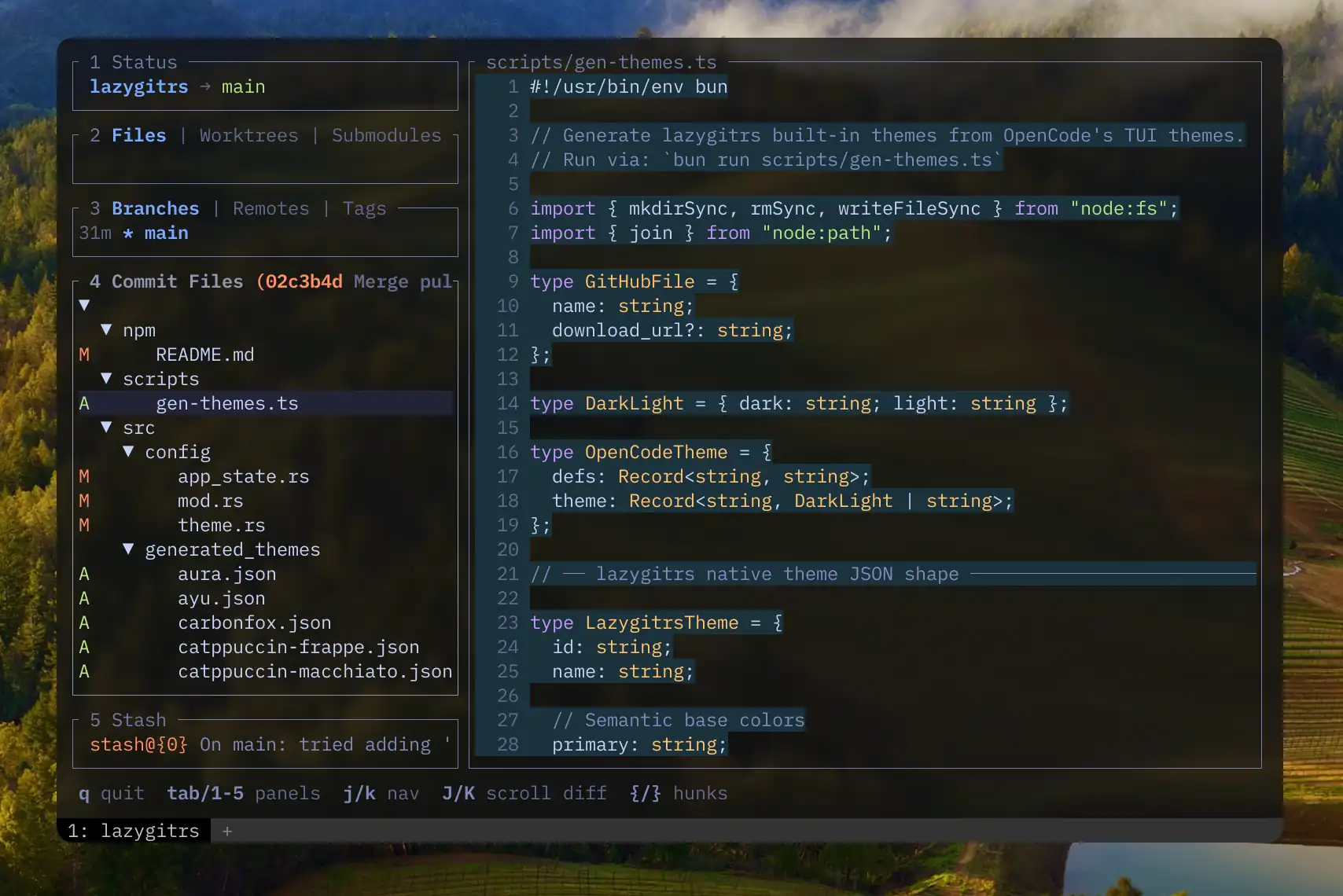Click the type DarkLight line
The image size is (1343, 896).
click(x=800, y=403)
